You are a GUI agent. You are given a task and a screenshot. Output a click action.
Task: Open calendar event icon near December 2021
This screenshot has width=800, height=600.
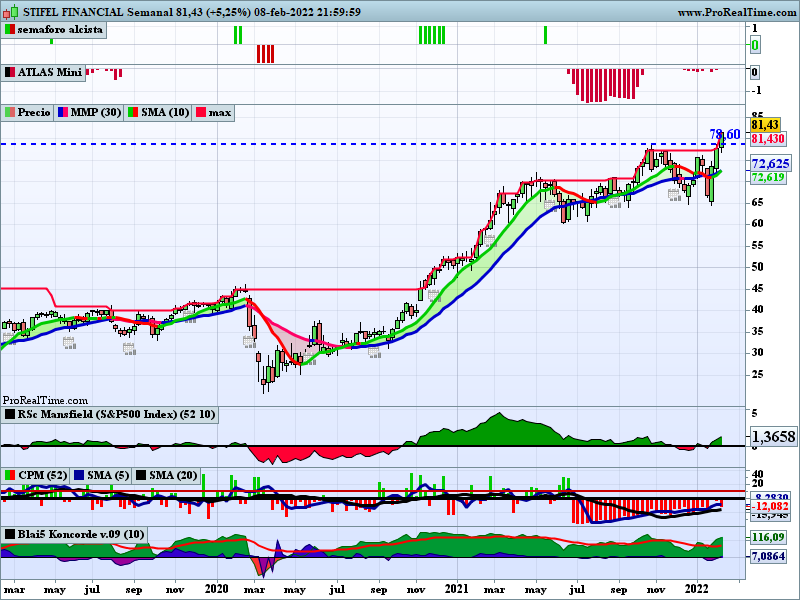tap(674, 195)
